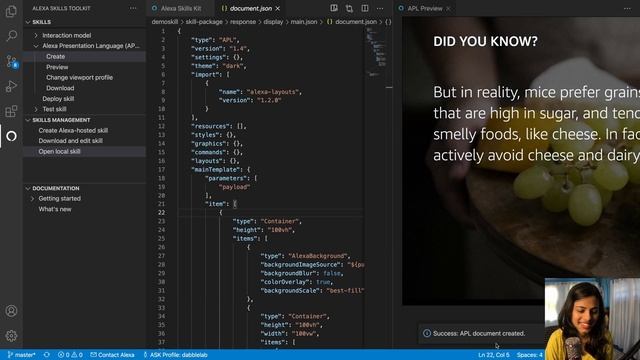Click skill-package in the breadcrumb
The height and width of the screenshot is (360, 640).
(x=204, y=22)
